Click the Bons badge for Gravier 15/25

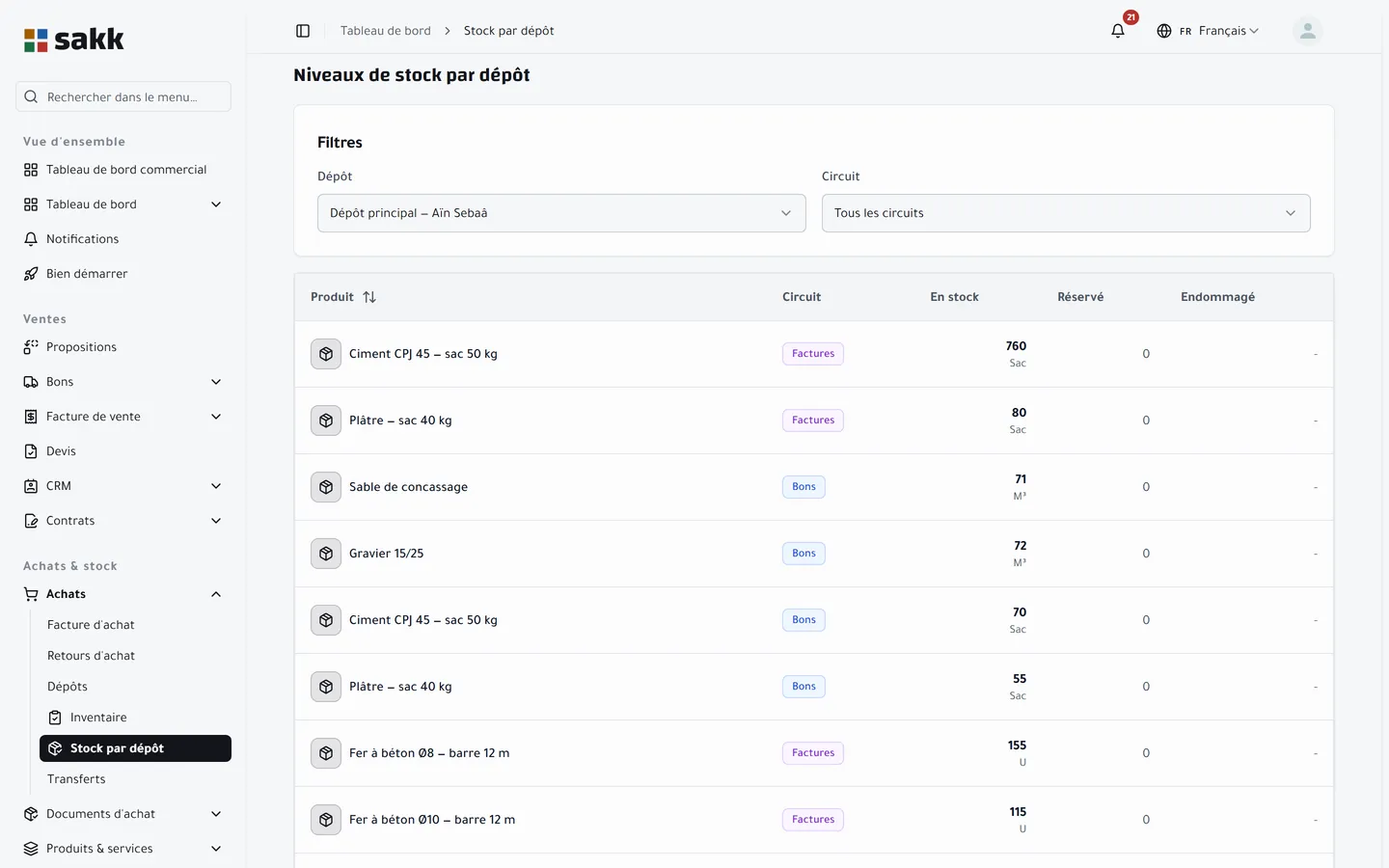coord(803,554)
